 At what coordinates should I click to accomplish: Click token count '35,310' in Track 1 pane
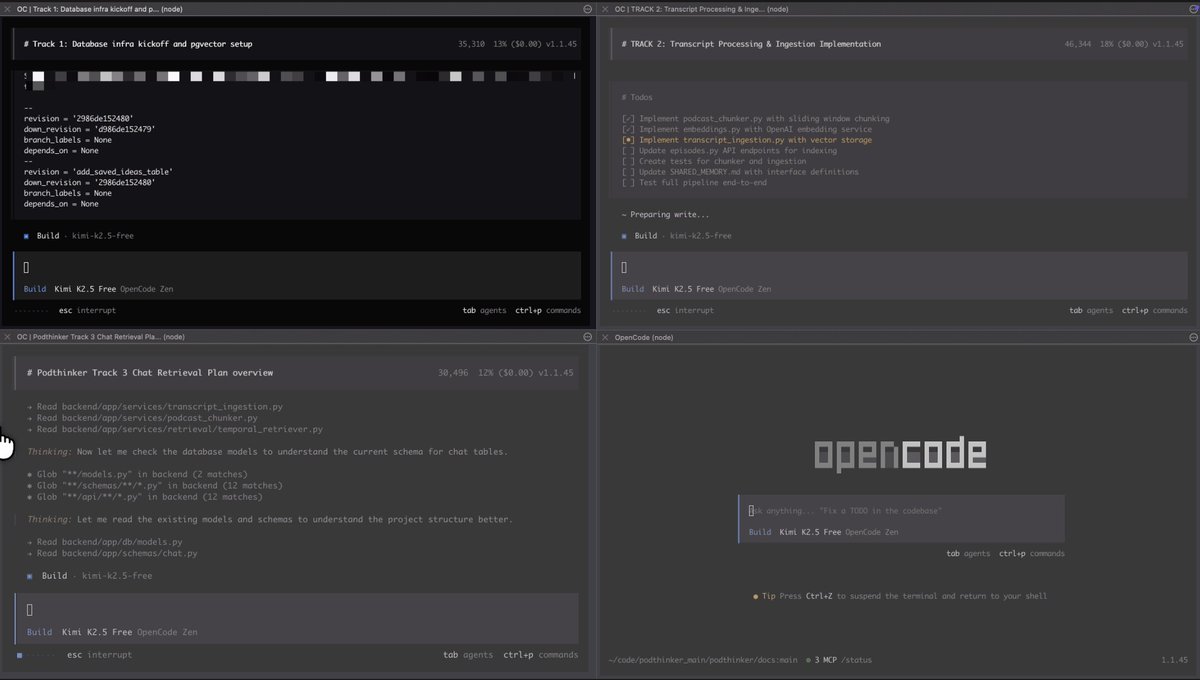tap(471, 44)
